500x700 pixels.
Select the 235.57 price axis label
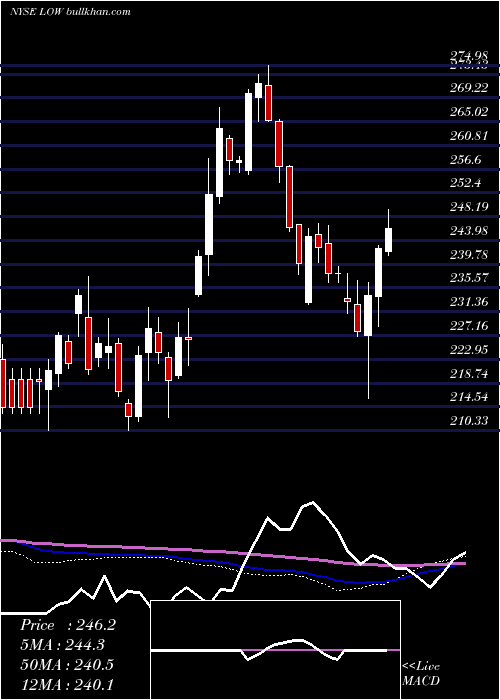(469, 278)
